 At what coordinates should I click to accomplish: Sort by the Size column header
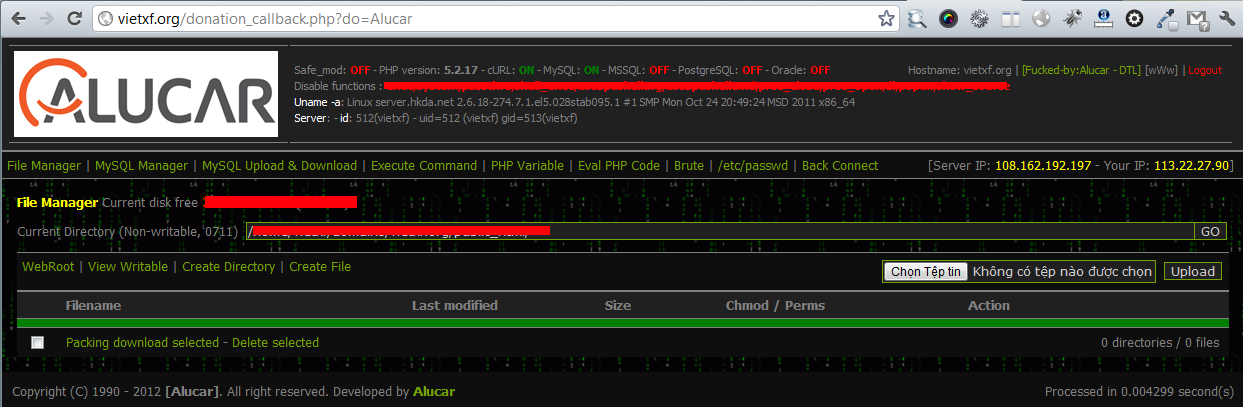tap(618, 306)
